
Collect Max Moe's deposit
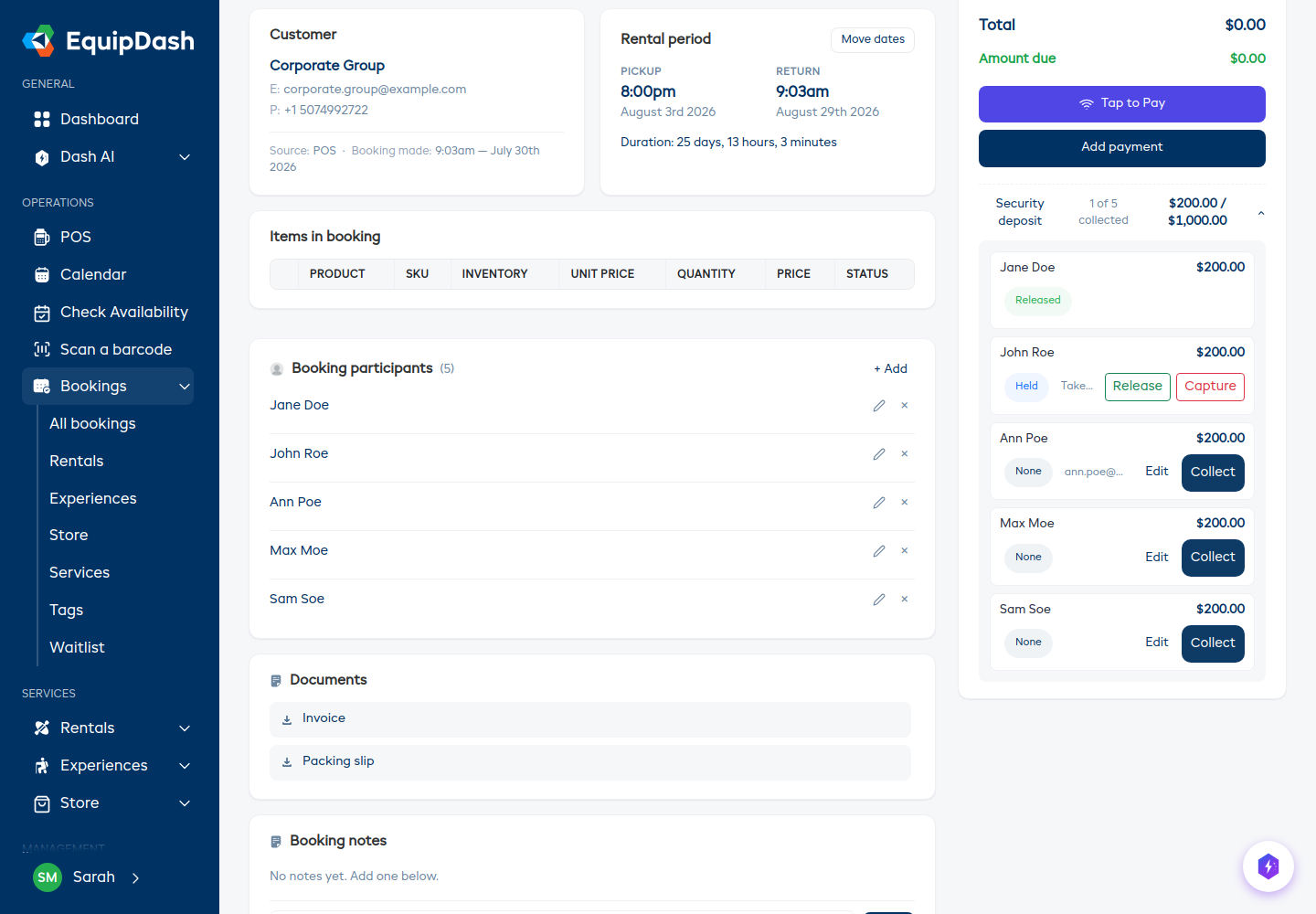pyautogui.click(x=1213, y=558)
